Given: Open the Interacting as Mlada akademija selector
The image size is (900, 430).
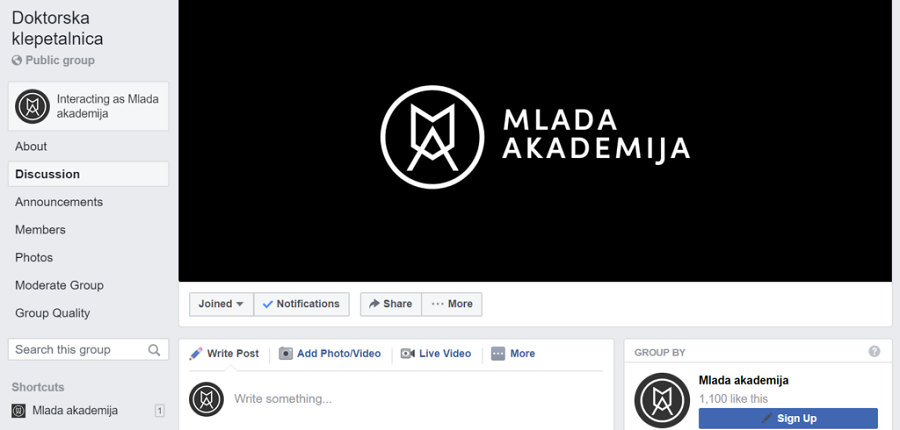Looking at the screenshot, I should [88, 106].
